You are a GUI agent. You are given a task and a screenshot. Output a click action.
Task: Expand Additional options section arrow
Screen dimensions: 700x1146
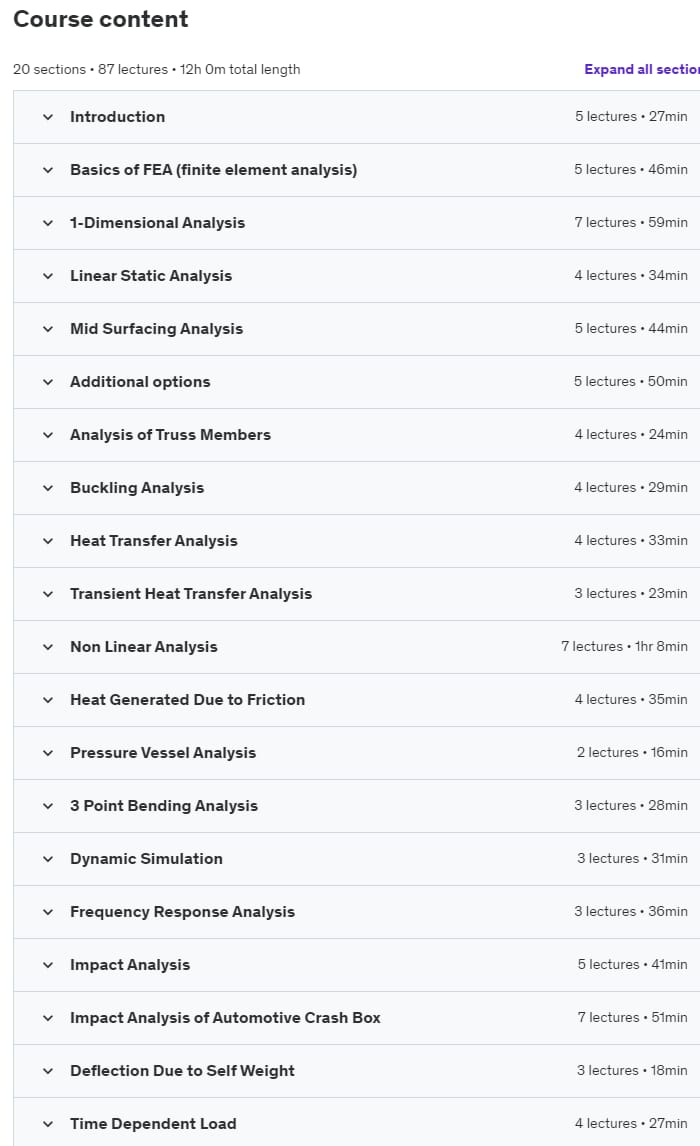47,382
